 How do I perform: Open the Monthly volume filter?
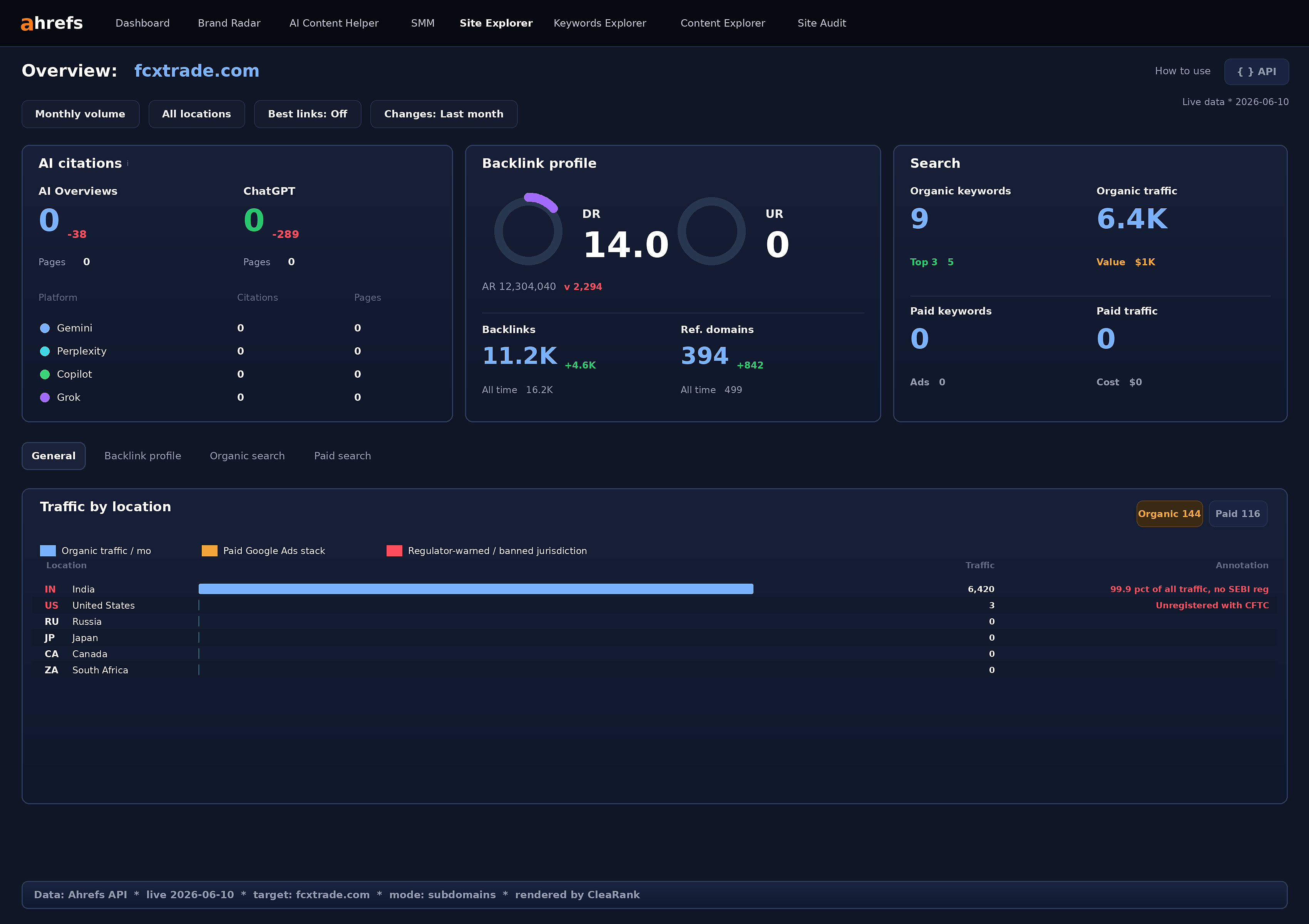80,114
